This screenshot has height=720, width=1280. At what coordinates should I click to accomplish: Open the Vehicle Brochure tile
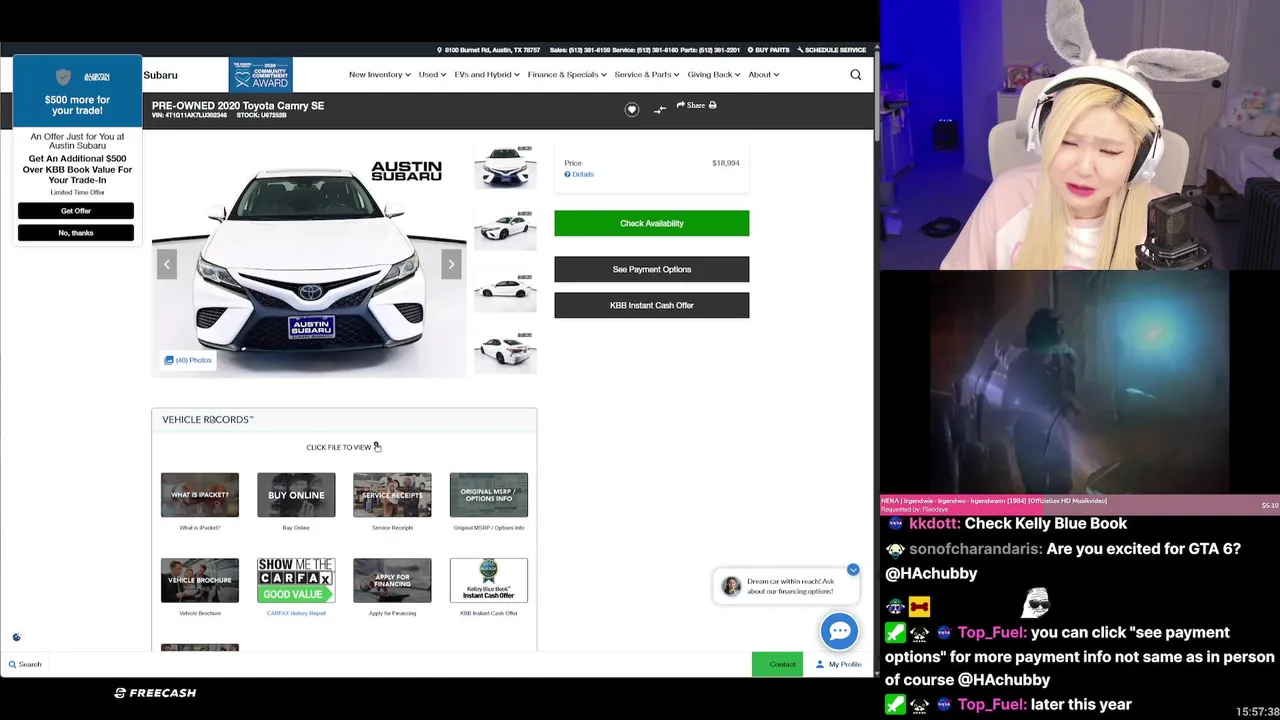[200, 580]
